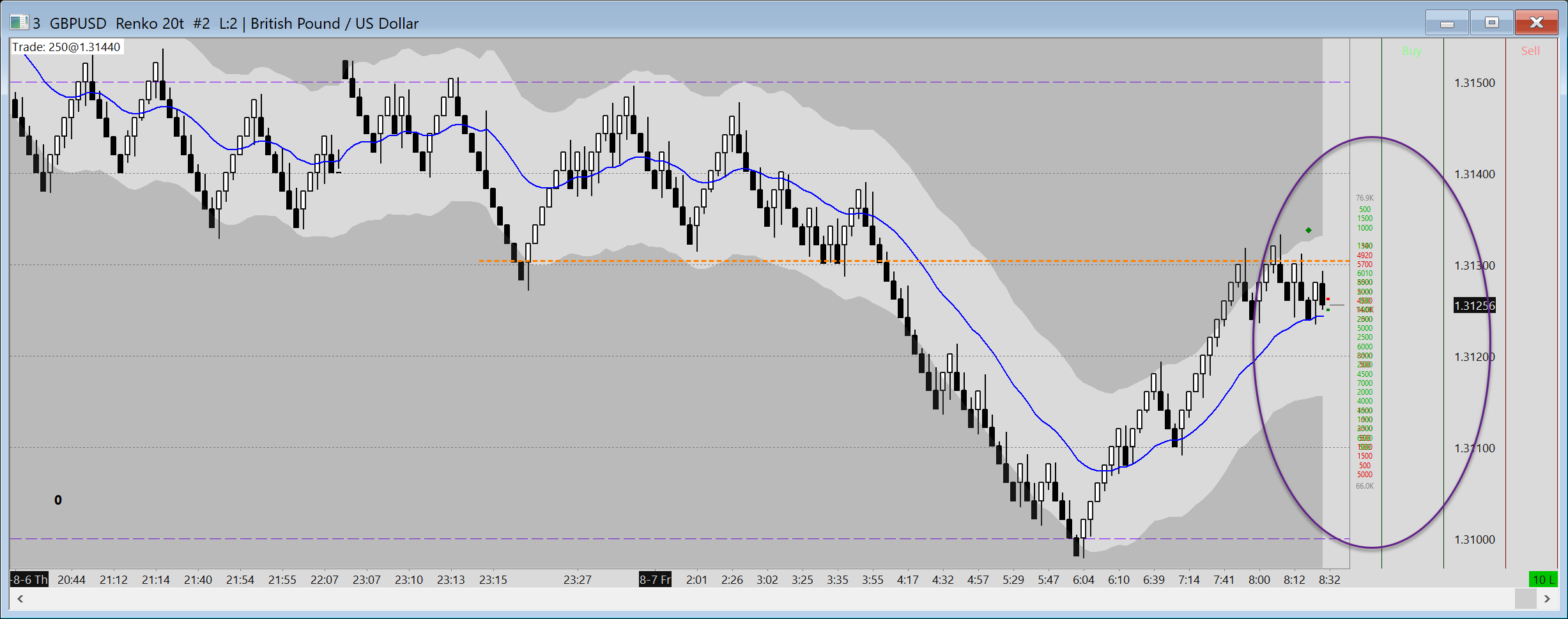Screen dimensions: 1568x619
Task: Click the GBPUSD Renko chart title text
Action: tap(226, 24)
